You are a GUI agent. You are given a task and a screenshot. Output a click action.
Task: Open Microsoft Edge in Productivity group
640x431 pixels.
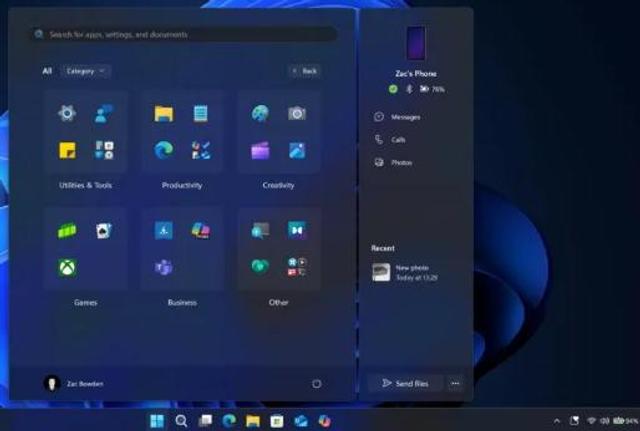164,150
